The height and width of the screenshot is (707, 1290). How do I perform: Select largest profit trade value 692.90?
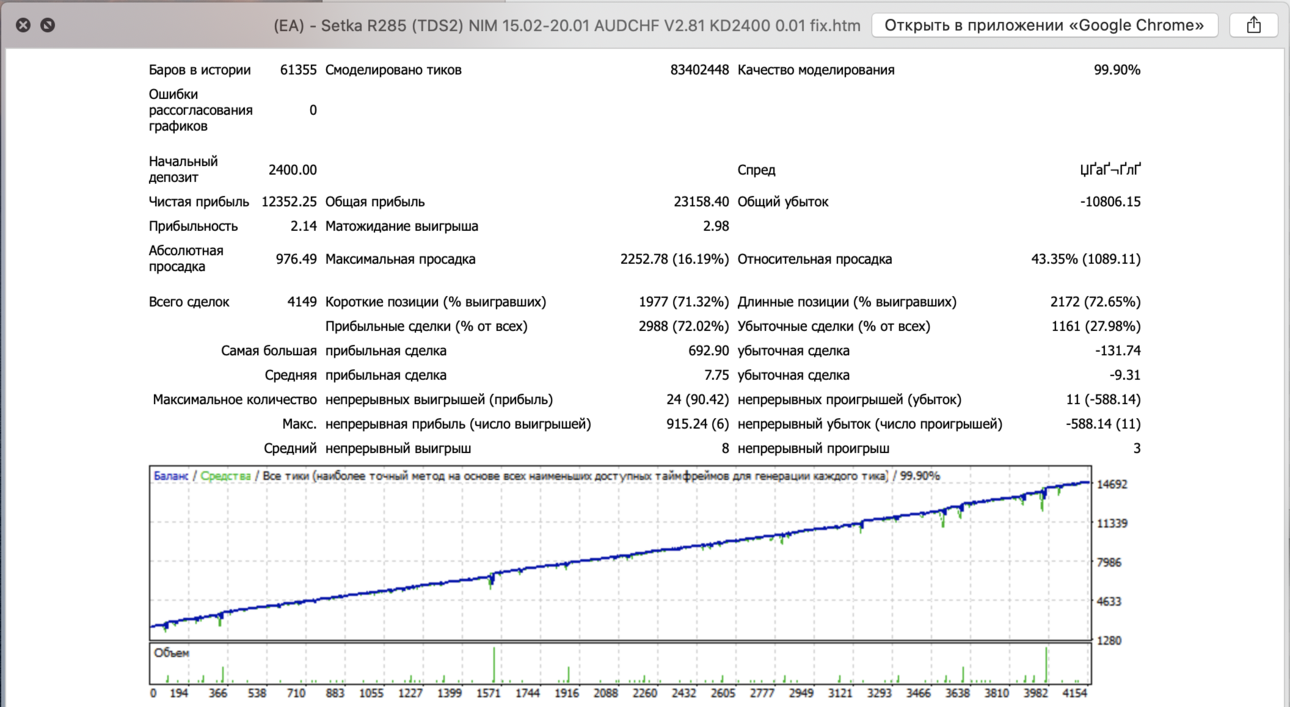[x=709, y=351]
